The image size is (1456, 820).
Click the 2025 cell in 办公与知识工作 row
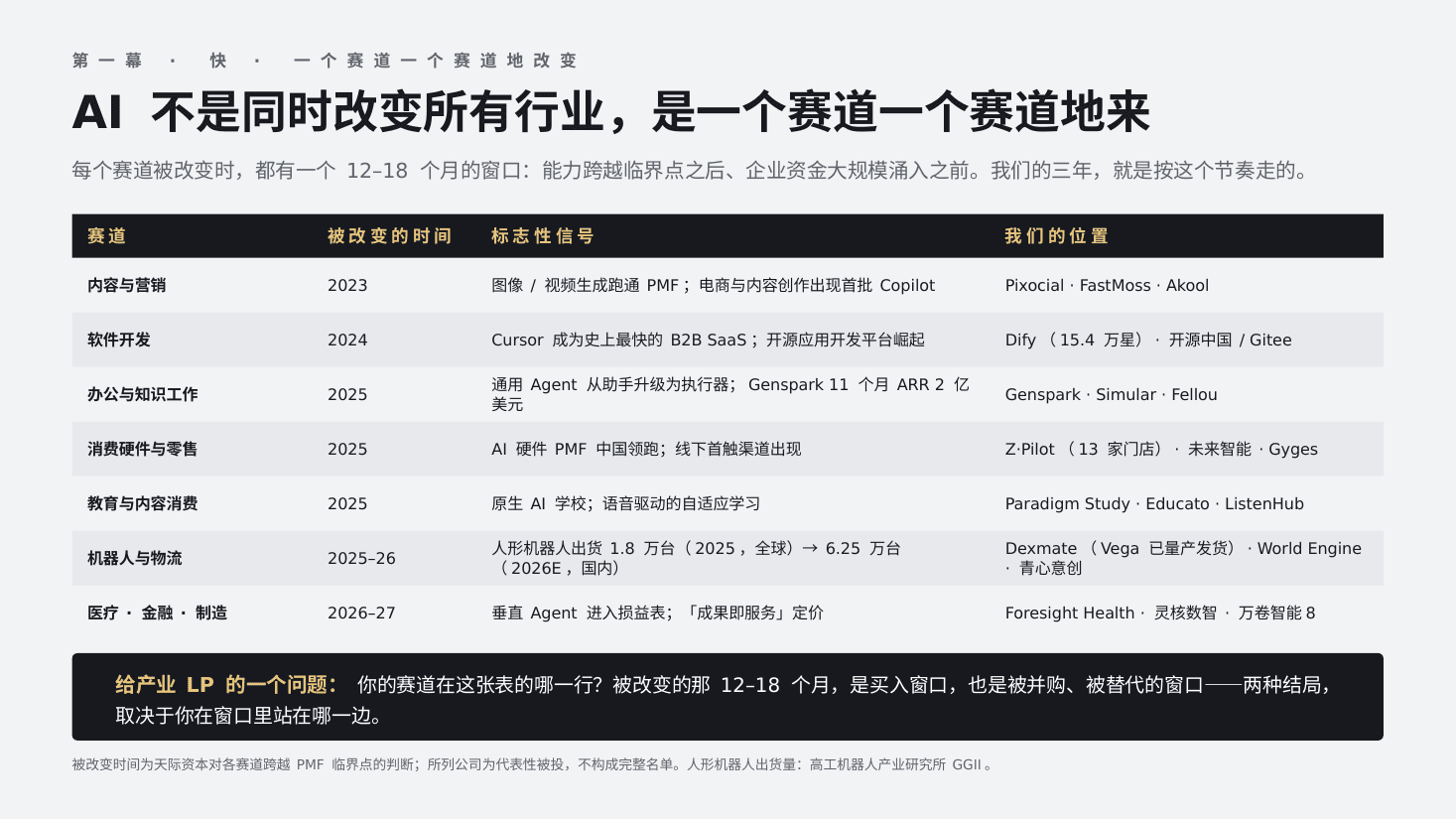347,394
